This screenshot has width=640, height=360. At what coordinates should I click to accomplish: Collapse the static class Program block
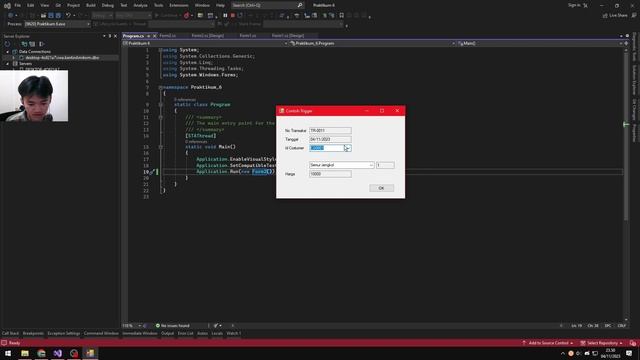point(160,104)
